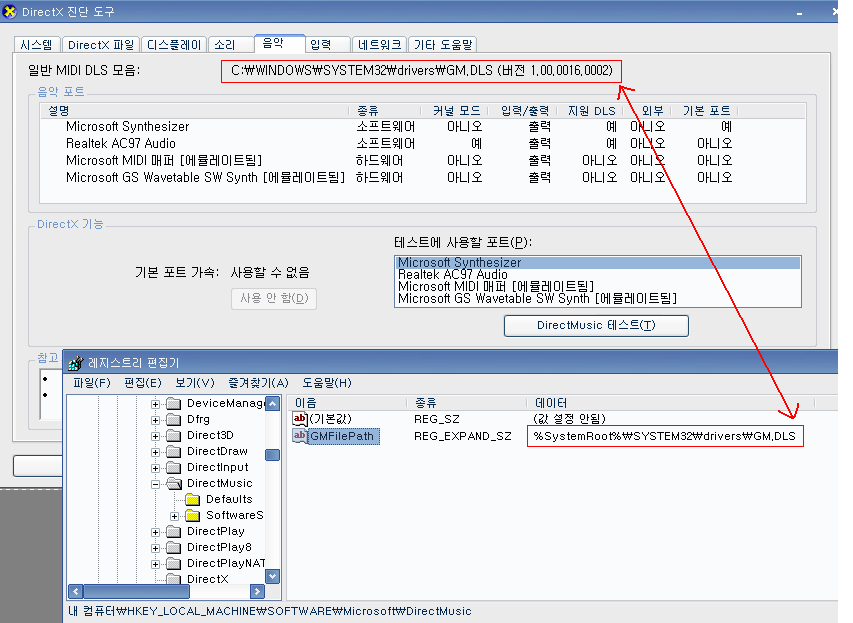Select the DirectDraw folder icon

tap(174, 452)
